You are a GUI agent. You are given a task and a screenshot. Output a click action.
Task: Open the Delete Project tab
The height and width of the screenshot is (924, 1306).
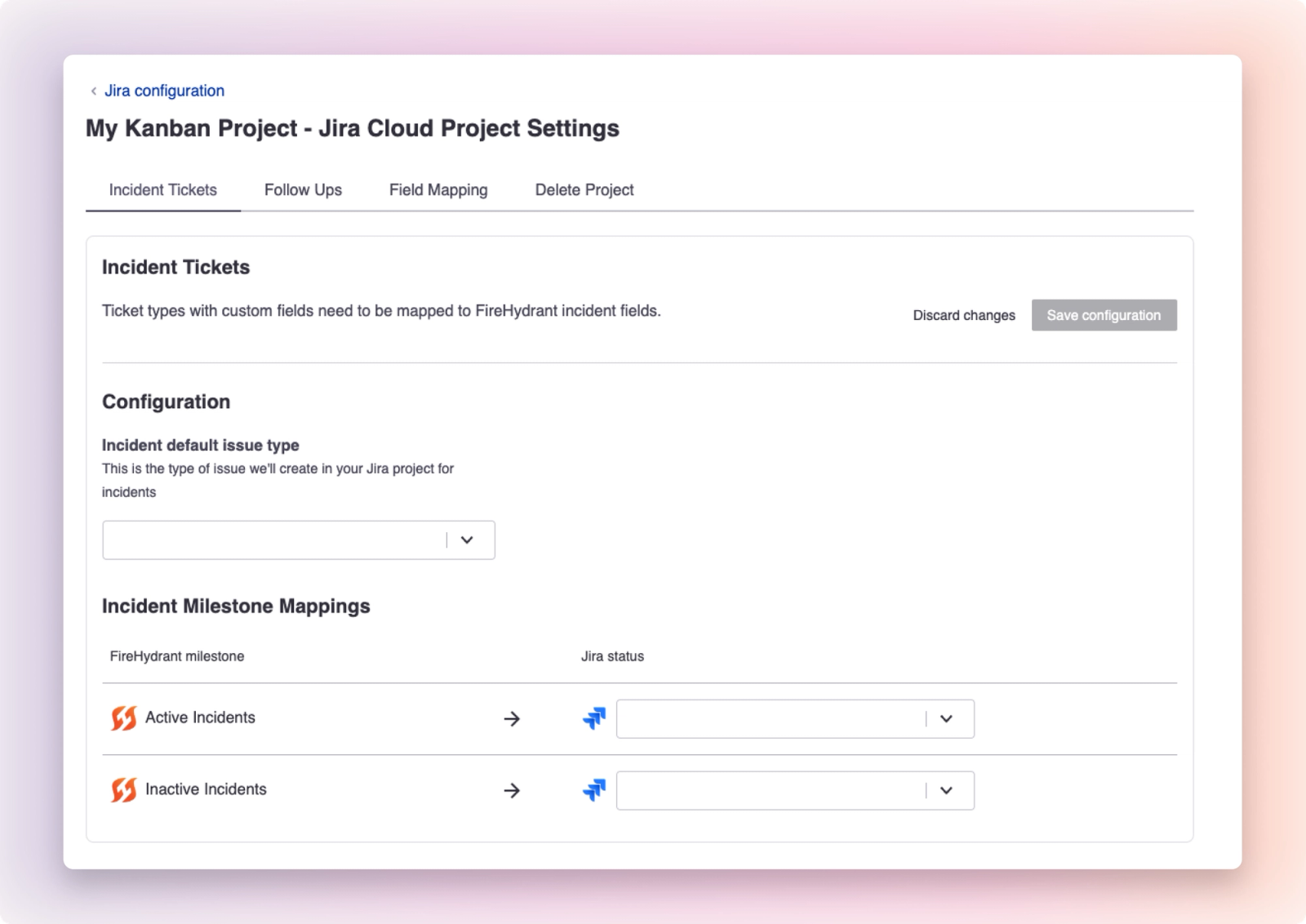[x=584, y=190]
